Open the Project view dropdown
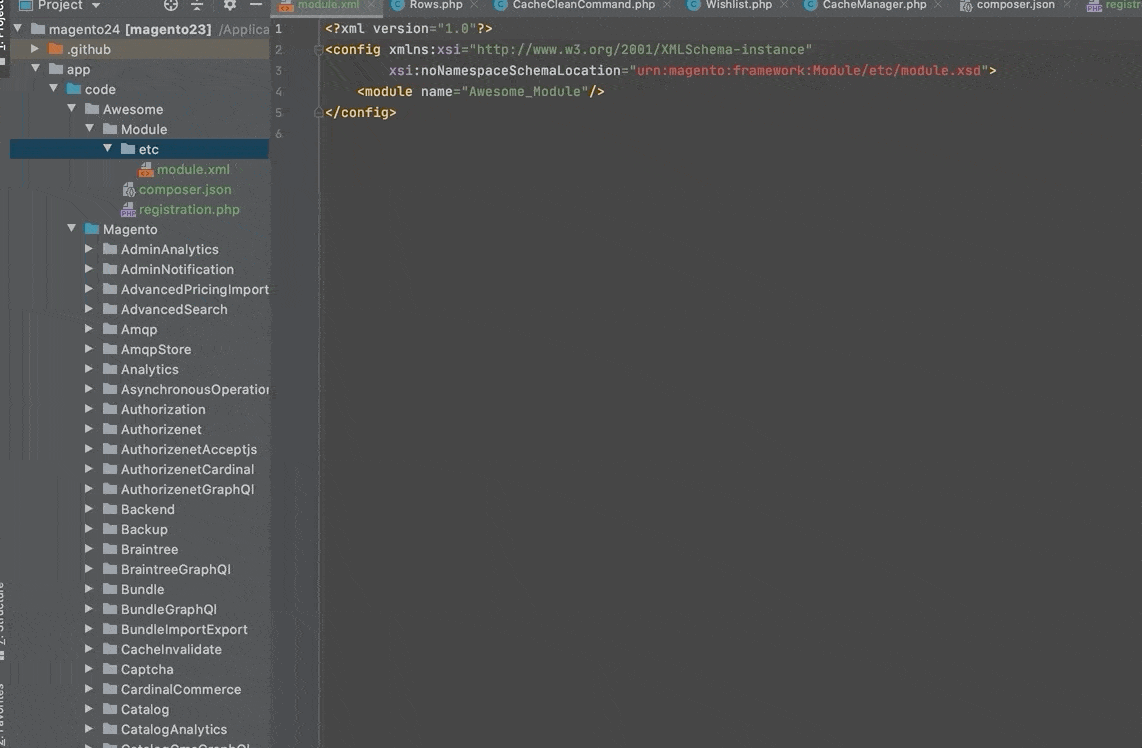Screen dimensions: 1142x748 [x=95, y=5]
